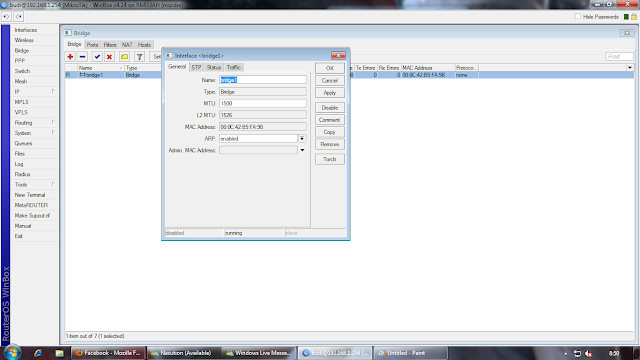Click the undo arrow in WinBox toolbar

pos(7,17)
